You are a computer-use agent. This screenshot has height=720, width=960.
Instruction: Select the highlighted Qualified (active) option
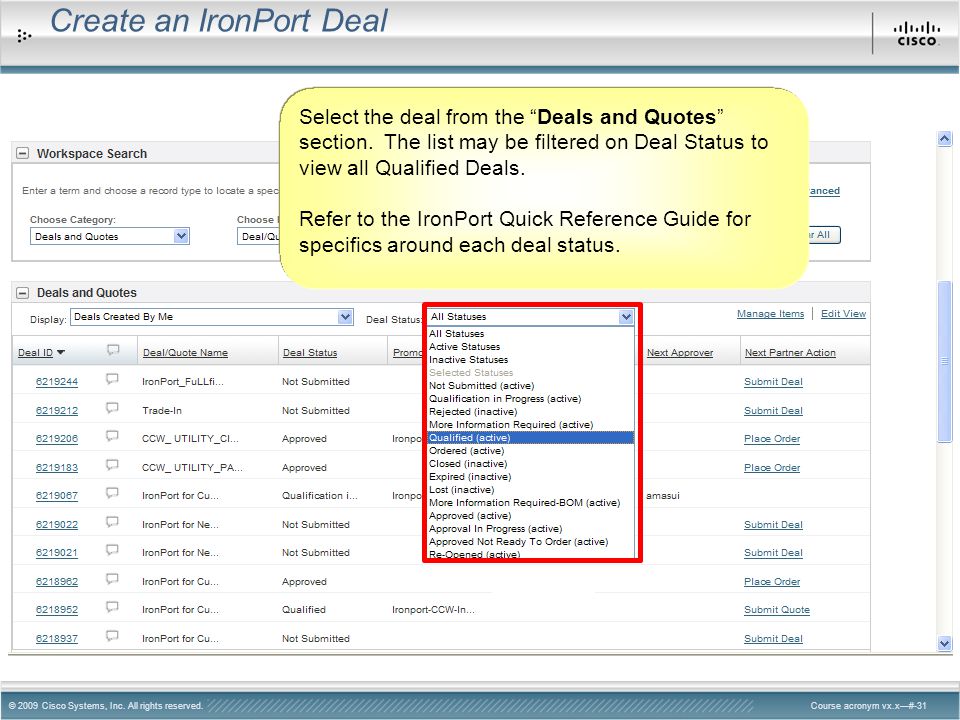[x=530, y=438]
